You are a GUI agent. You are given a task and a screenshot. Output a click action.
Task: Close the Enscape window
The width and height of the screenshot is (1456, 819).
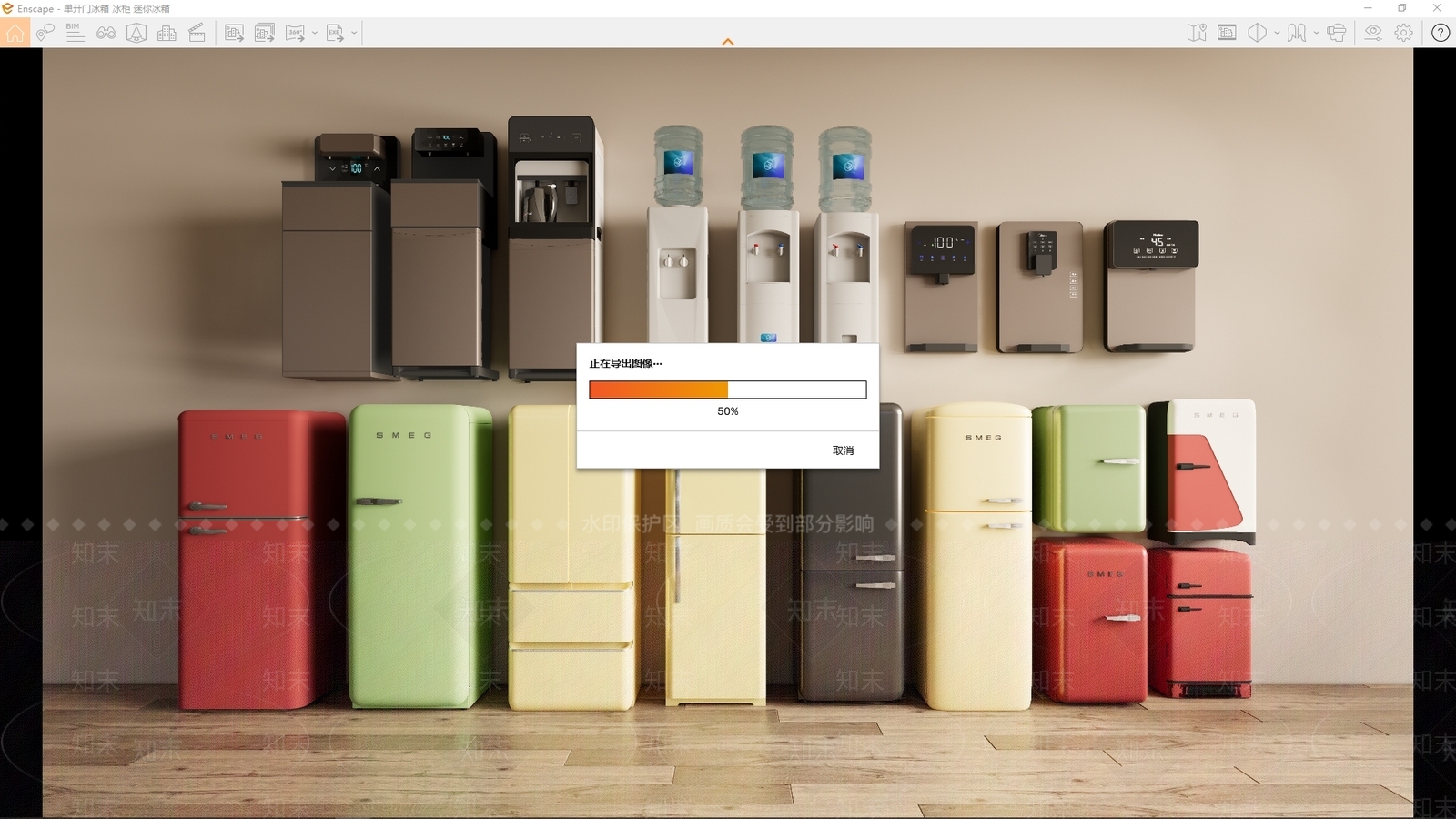[1438, 8]
